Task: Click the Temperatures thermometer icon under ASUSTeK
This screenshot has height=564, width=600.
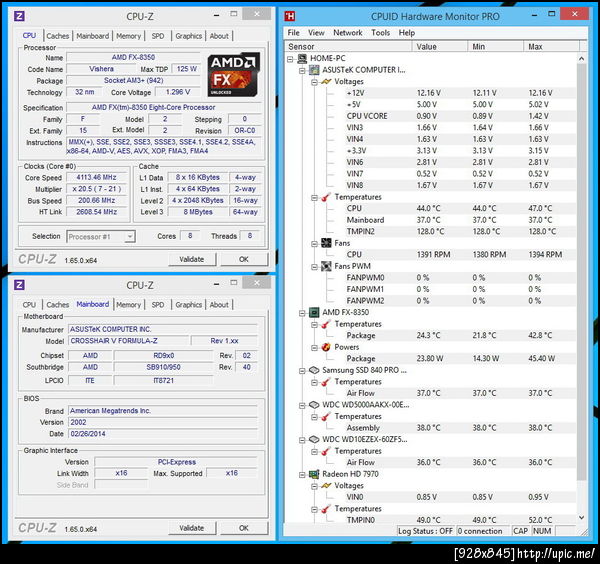Action: pos(326,197)
